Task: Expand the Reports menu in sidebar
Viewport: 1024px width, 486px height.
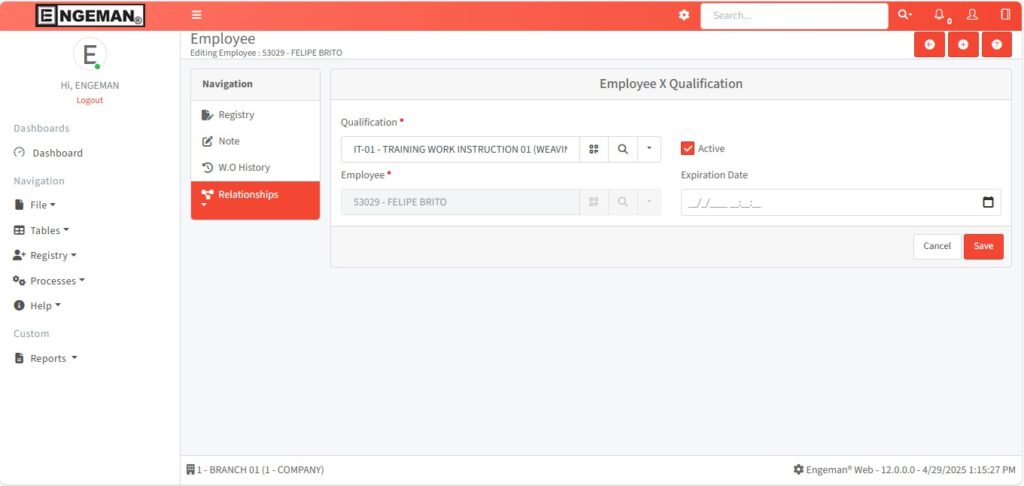Action: (48, 358)
